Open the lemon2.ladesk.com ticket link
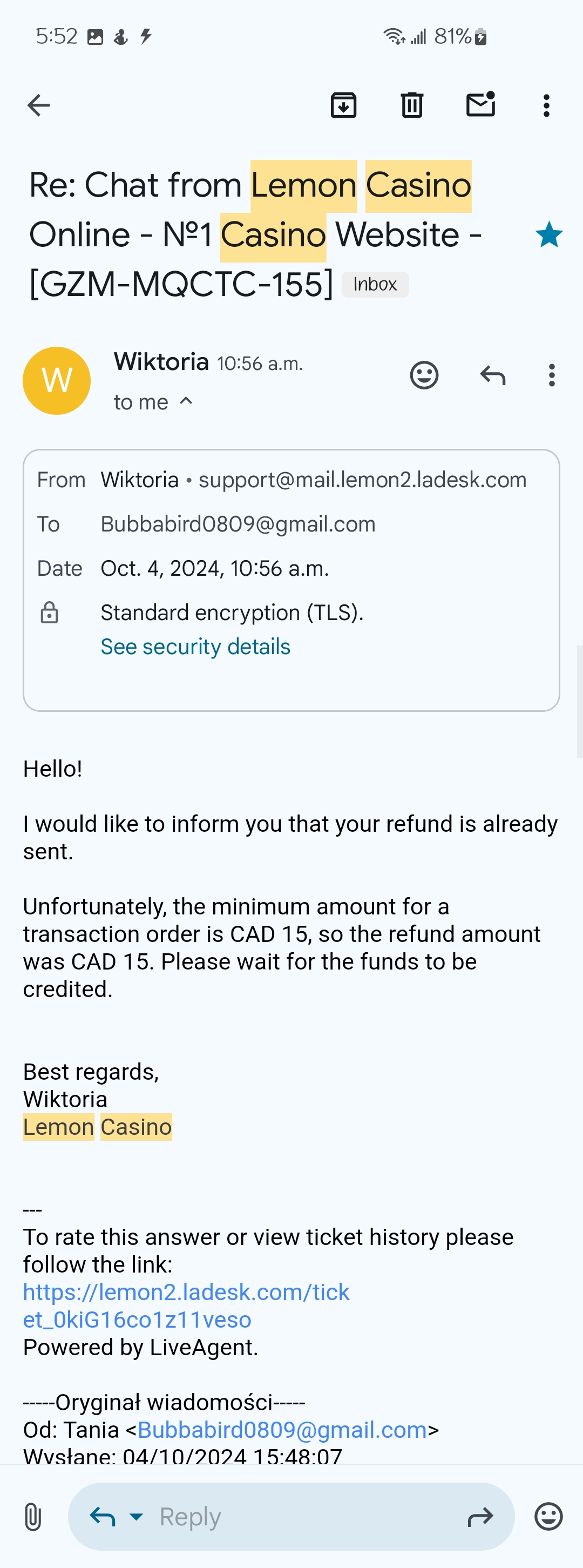This screenshot has width=583, height=1568. [x=186, y=1305]
